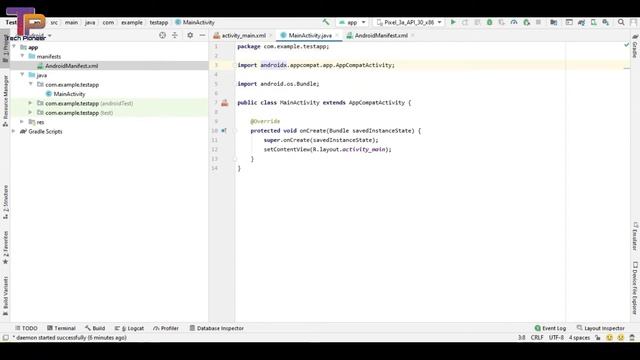Image resolution: width=640 pixels, height=360 pixels.
Task: Toggle the Structure tool window
Action: (5, 202)
